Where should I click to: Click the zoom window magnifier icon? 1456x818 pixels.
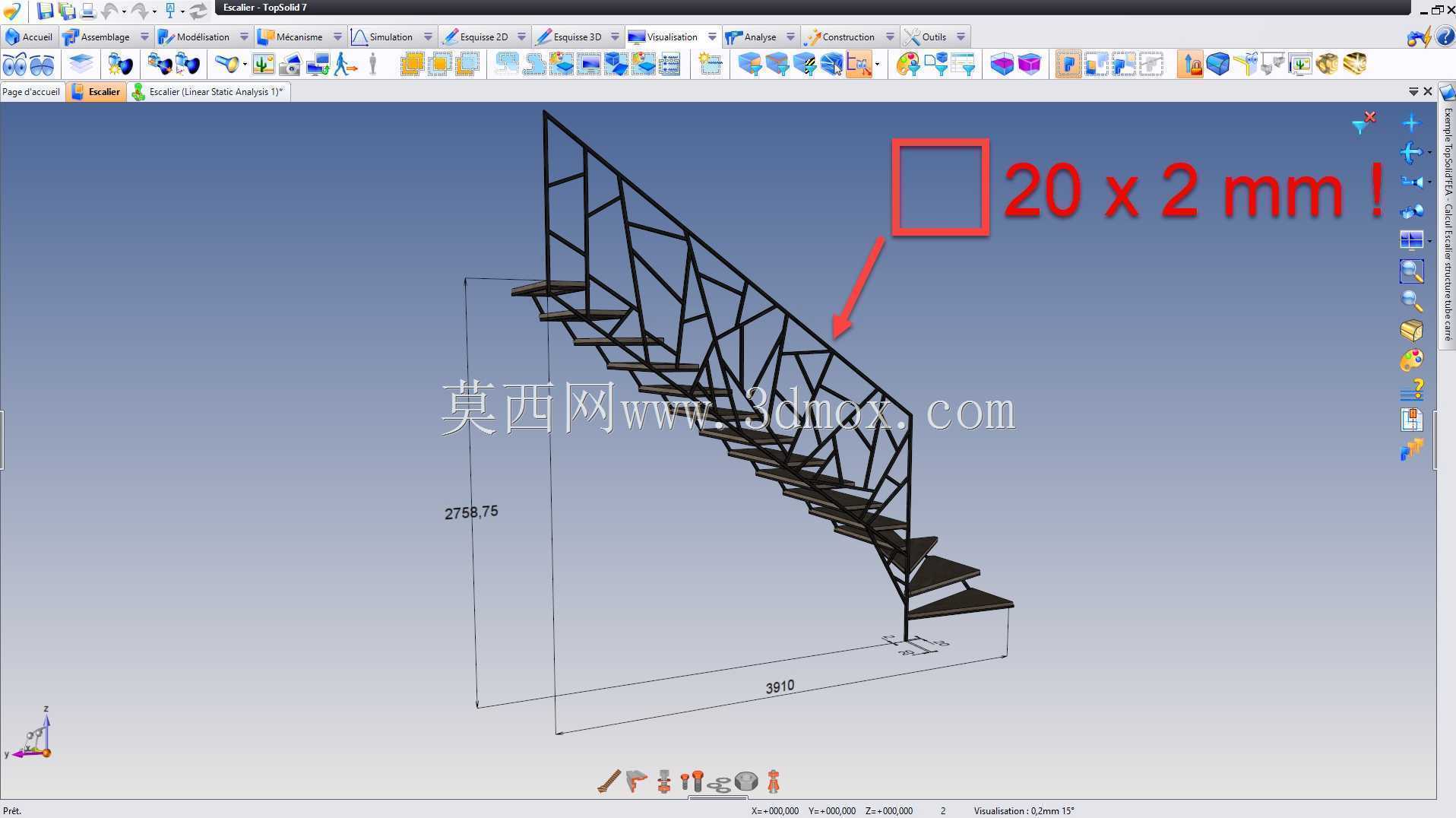[x=1411, y=271]
